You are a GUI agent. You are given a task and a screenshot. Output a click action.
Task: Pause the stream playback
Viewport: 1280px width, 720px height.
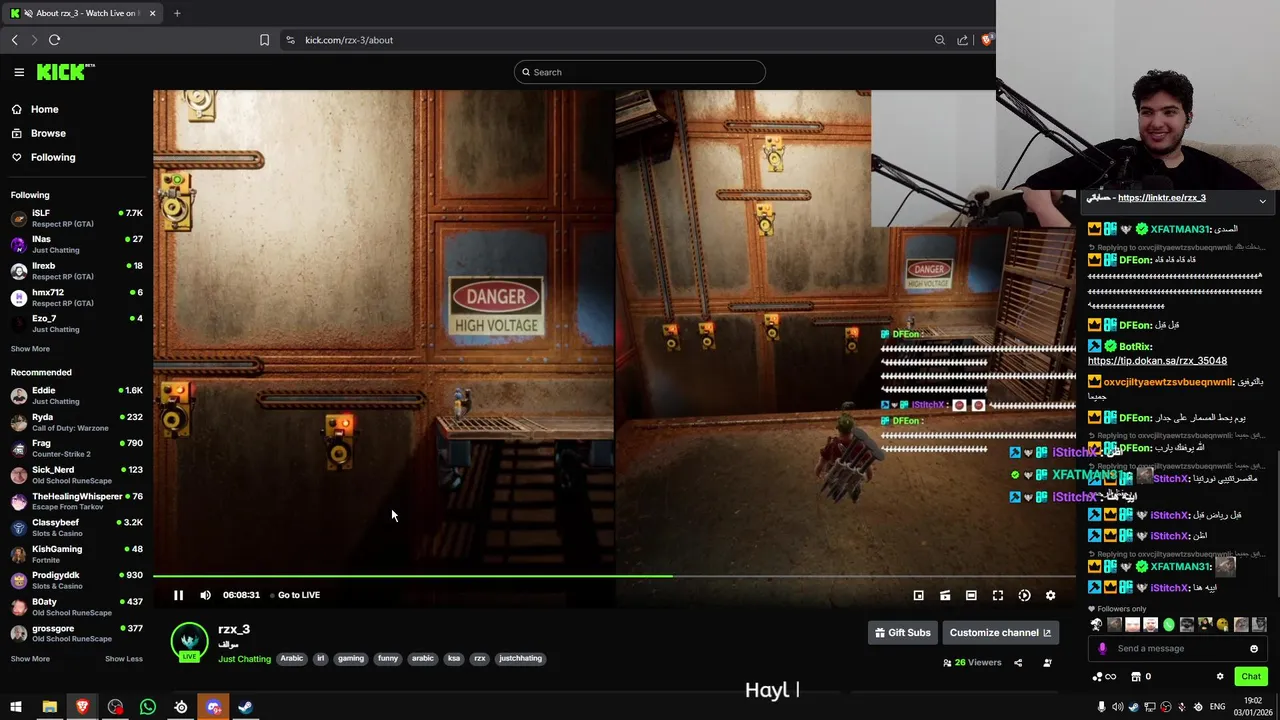pos(178,595)
